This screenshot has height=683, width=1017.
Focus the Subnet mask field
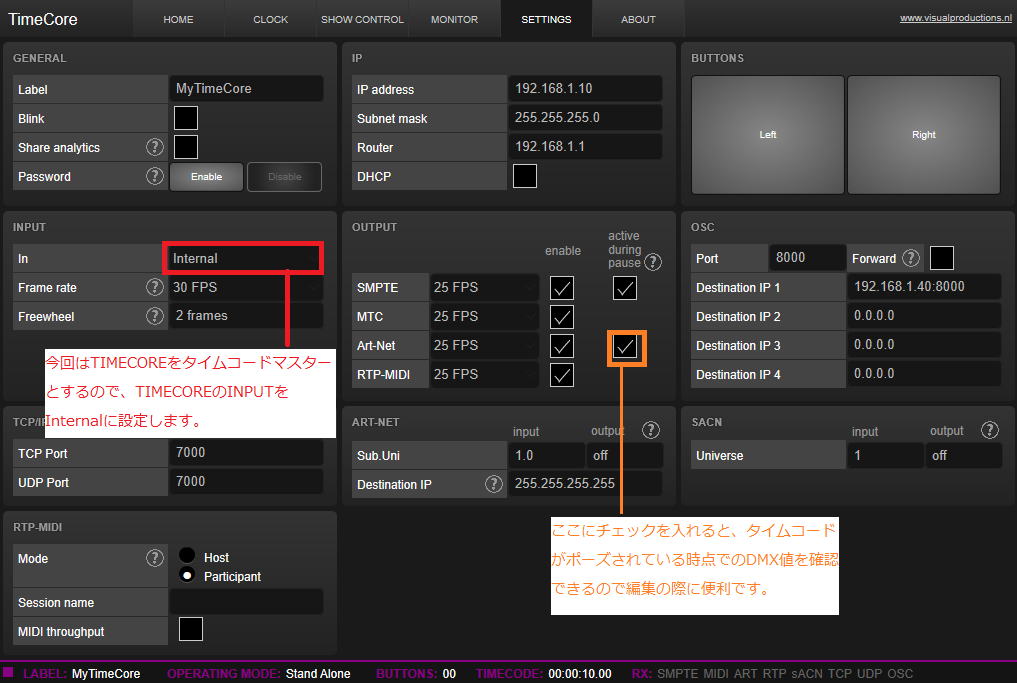[585, 118]
